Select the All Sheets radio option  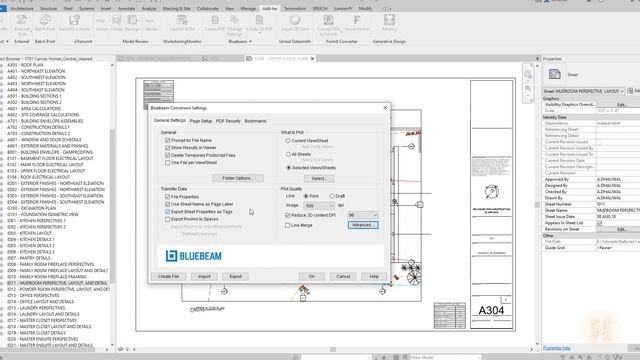click(288, 154)
